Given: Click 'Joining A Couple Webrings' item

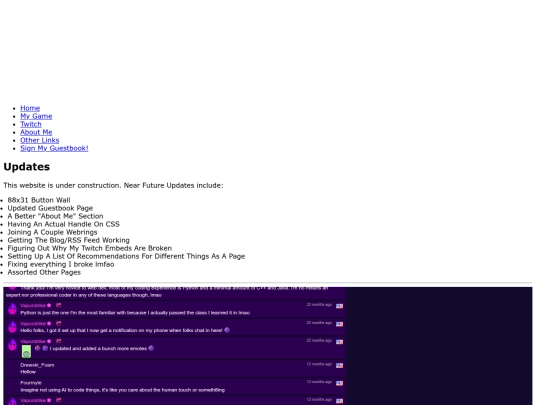Looking at the screenshot, I should click(52, 232).
